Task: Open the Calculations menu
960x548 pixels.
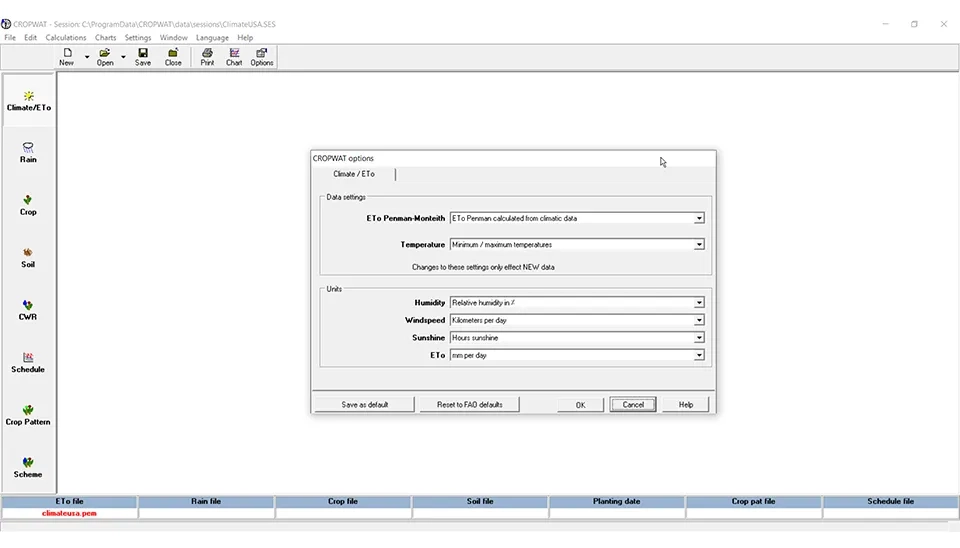Action: 66,38
